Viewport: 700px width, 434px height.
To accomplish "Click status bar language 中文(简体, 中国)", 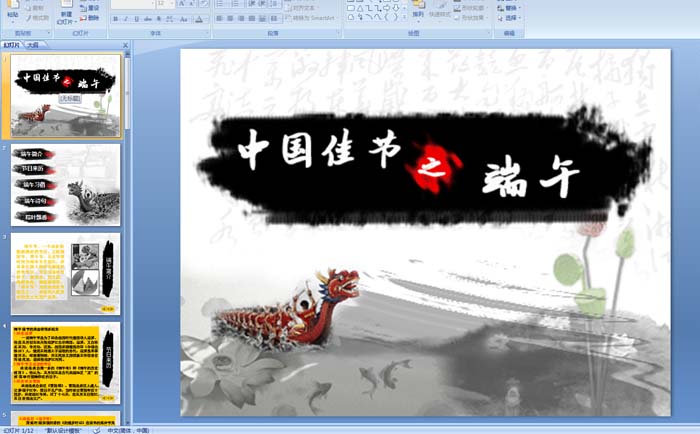I will [128, 430].
